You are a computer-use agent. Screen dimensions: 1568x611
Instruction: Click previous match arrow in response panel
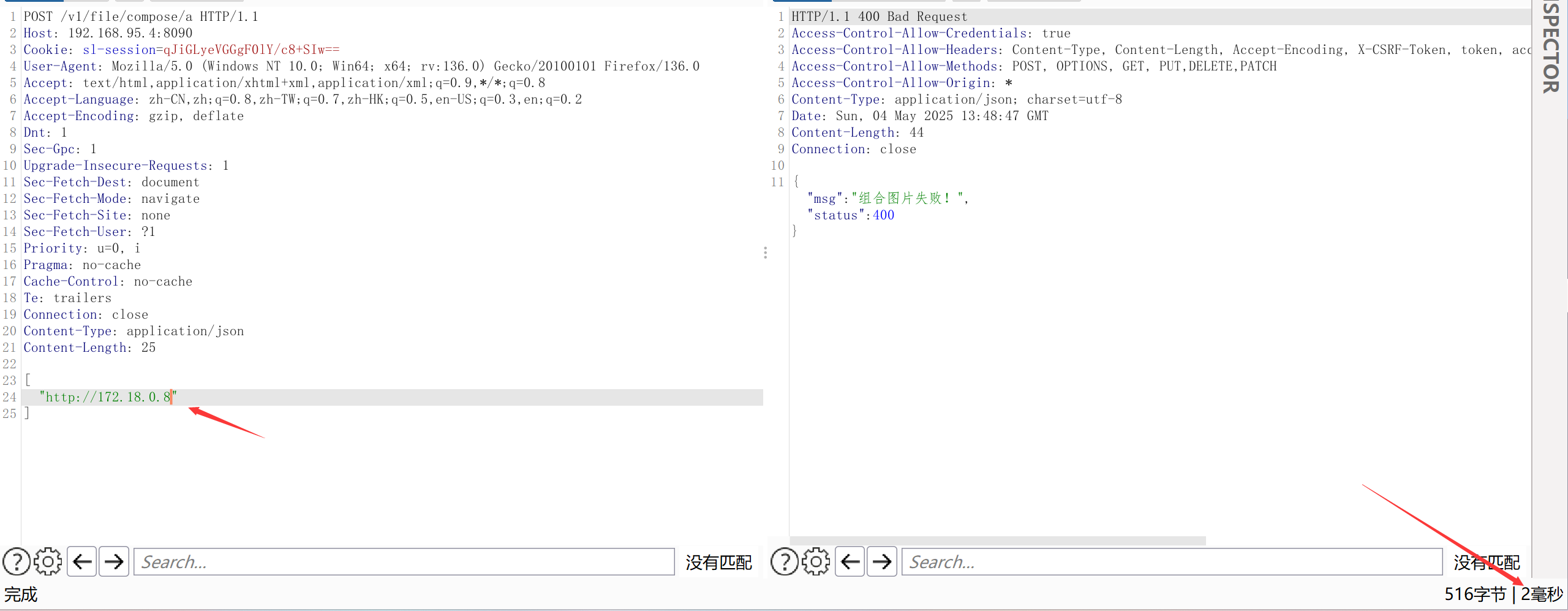850,561
